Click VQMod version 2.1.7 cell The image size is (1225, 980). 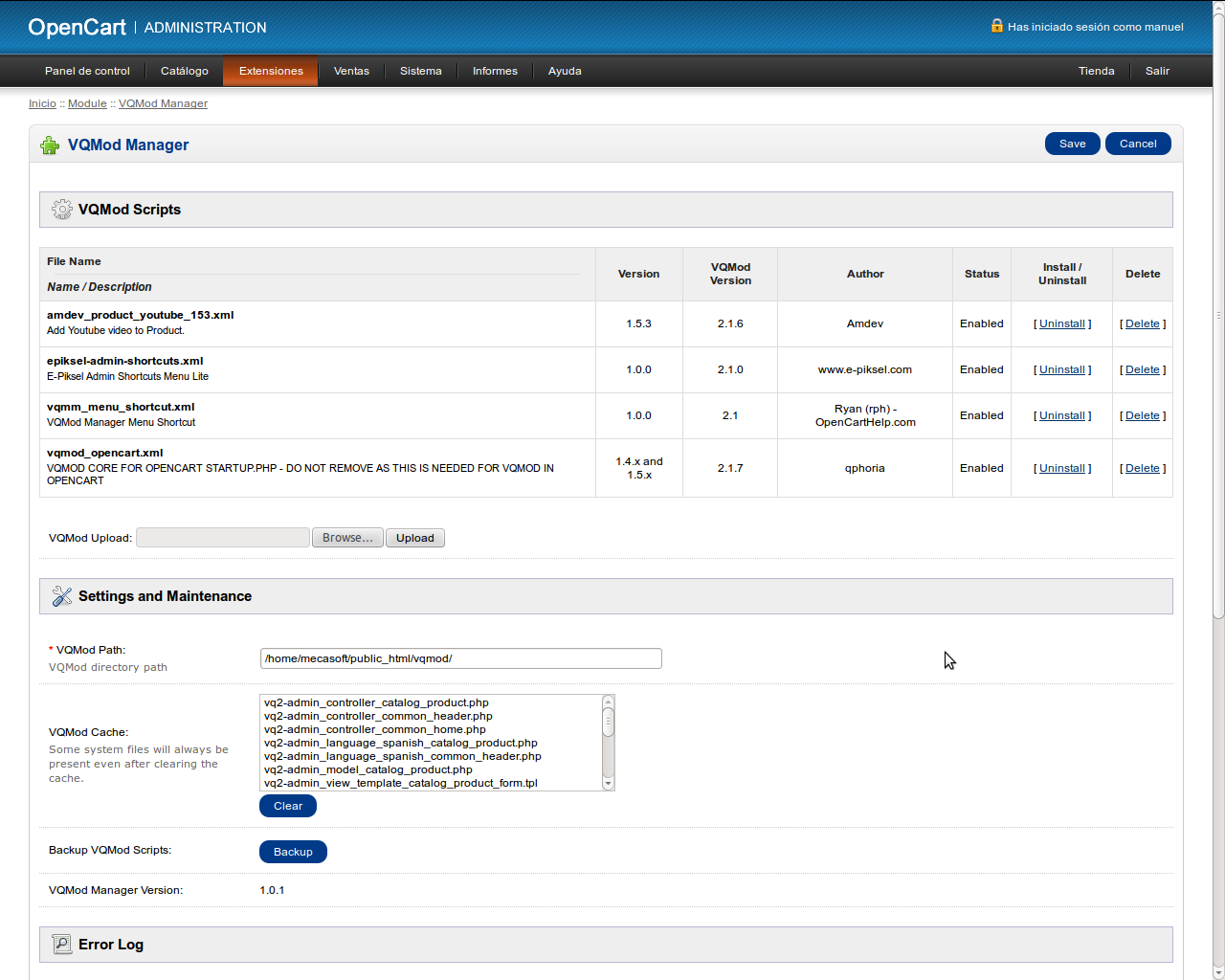tap(730, 468)
